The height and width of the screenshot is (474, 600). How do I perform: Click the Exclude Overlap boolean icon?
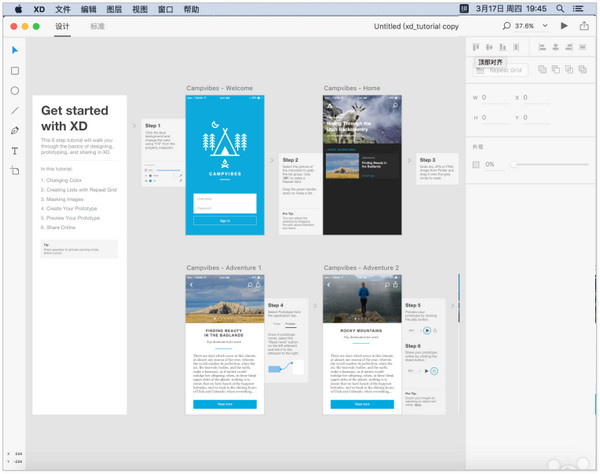tap(582, 69)
